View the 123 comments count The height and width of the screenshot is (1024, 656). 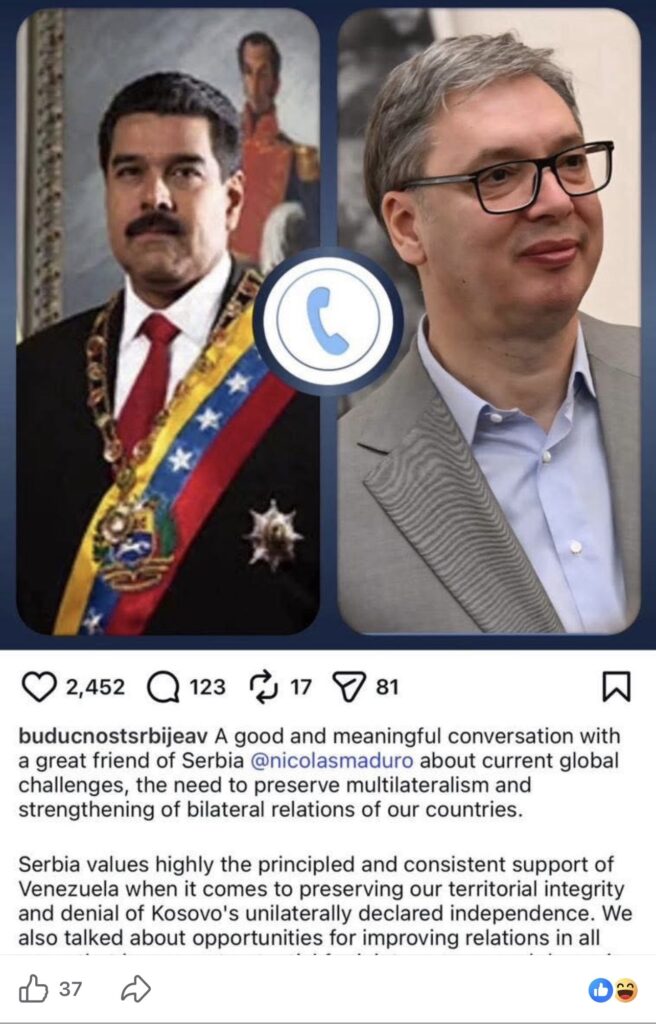[207, 687]
